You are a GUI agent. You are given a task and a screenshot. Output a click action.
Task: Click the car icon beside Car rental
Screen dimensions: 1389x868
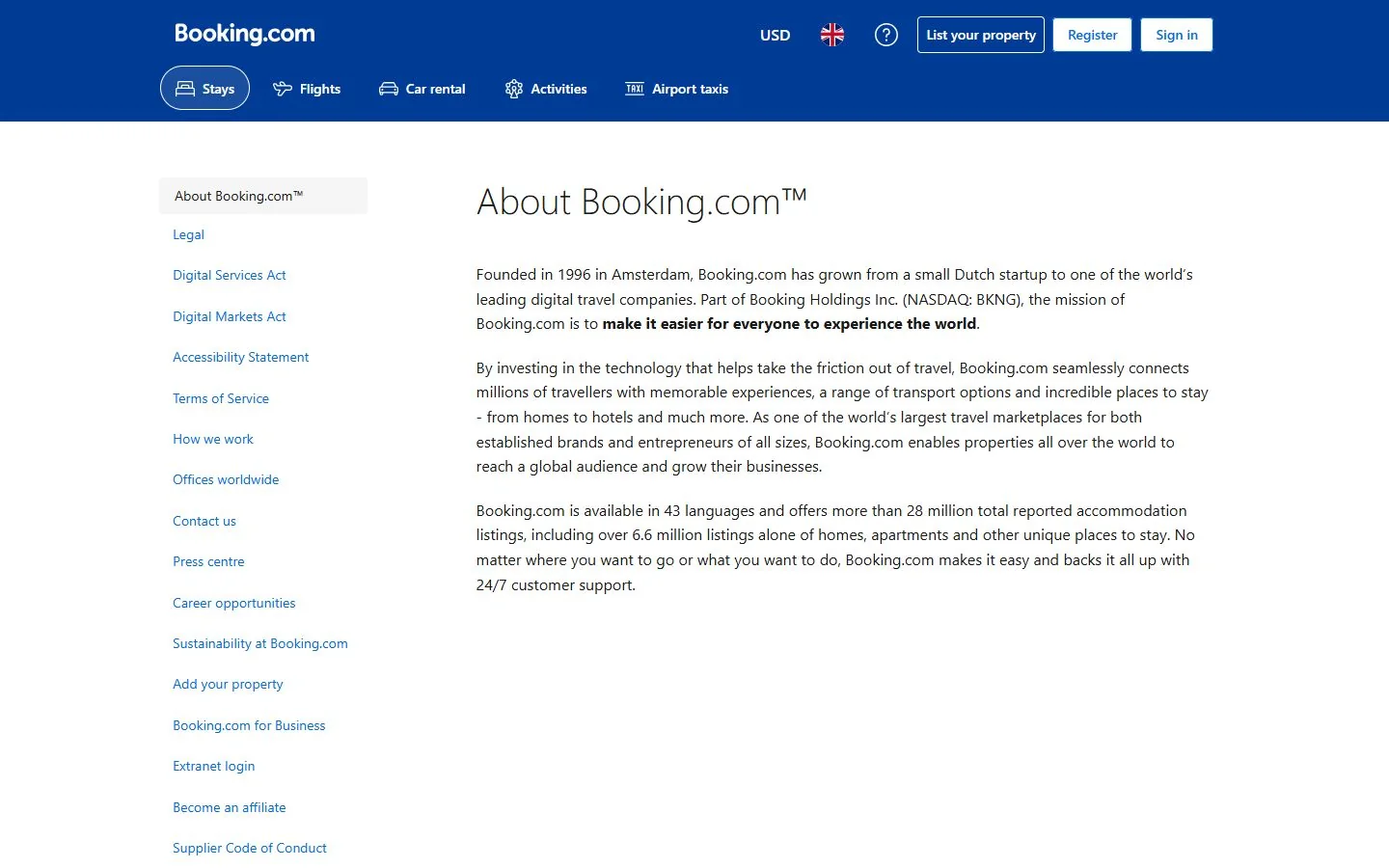pos(389,89)
